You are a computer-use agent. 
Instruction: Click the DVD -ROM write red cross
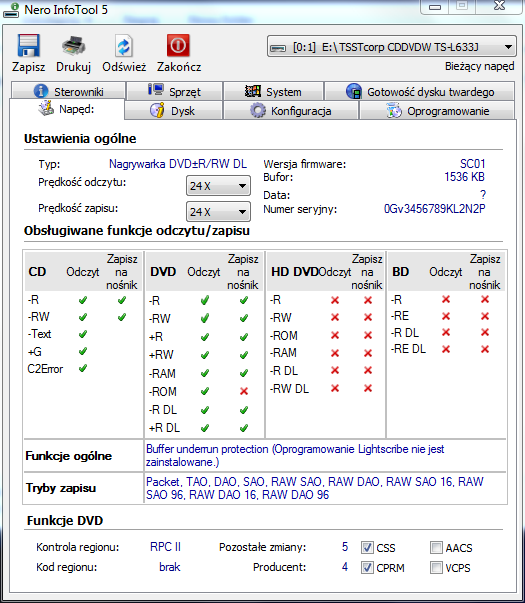243,391
